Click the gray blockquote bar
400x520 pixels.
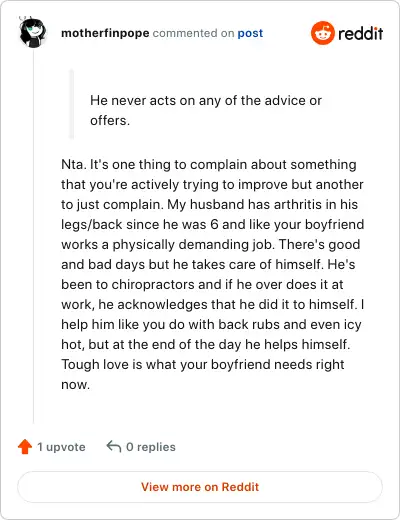click(x=71, y=104)
